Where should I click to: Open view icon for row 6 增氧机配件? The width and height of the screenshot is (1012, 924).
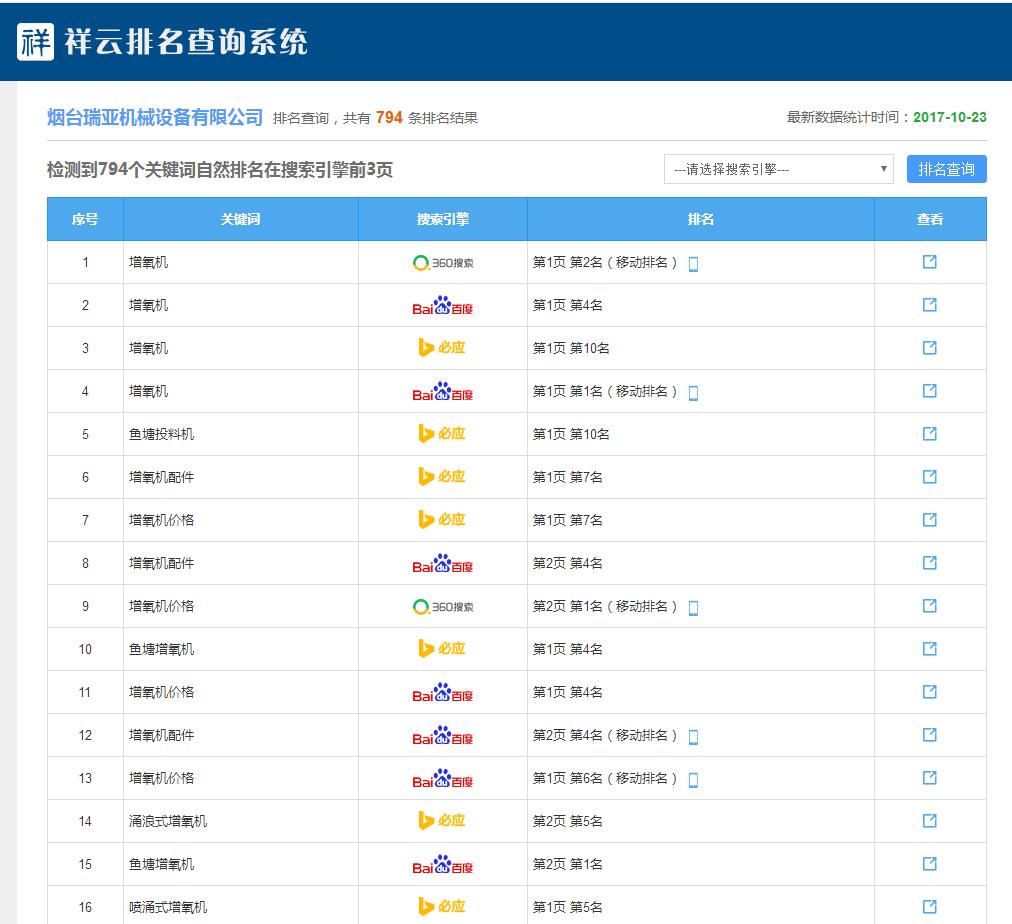click(929, 477)
